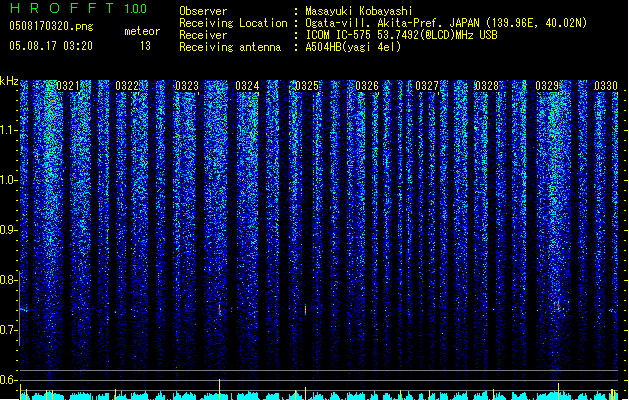
Task: Click the 0324 time marker
Action: coord(247,86)
